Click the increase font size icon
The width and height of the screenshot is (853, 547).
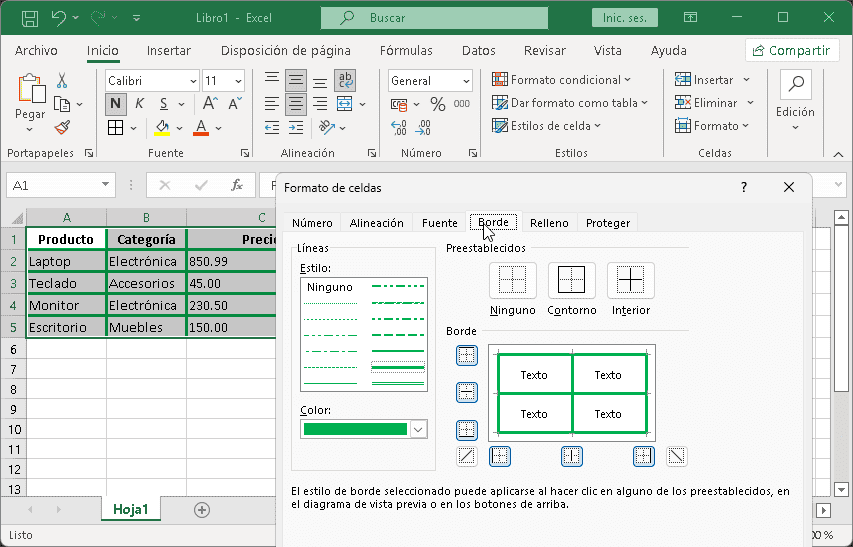coord(209,104)
